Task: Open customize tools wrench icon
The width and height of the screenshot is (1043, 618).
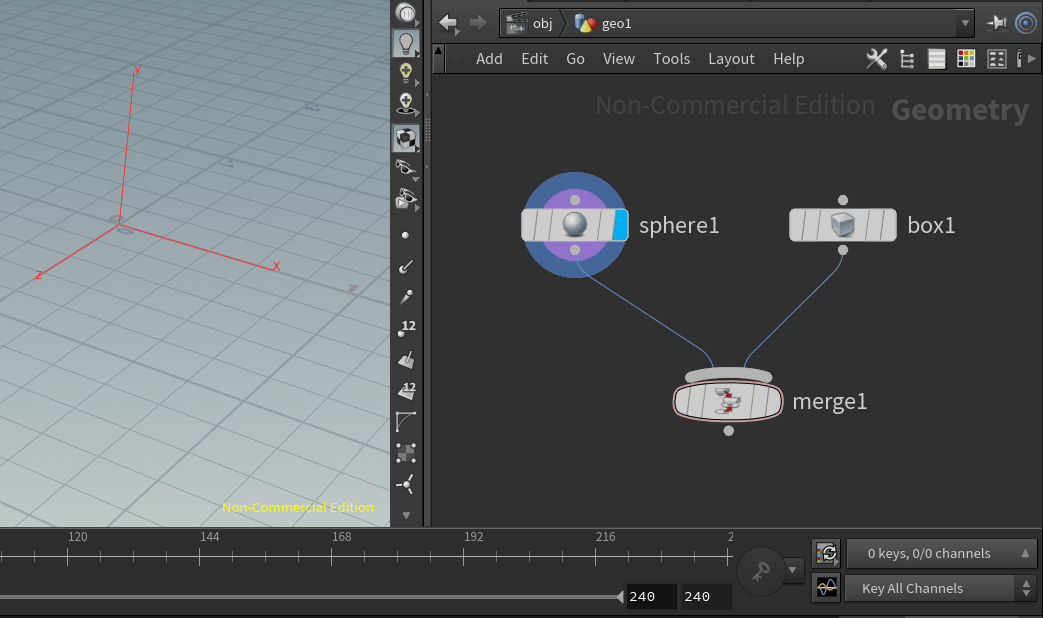Action: pyautogui.click(x=876, y=58)
